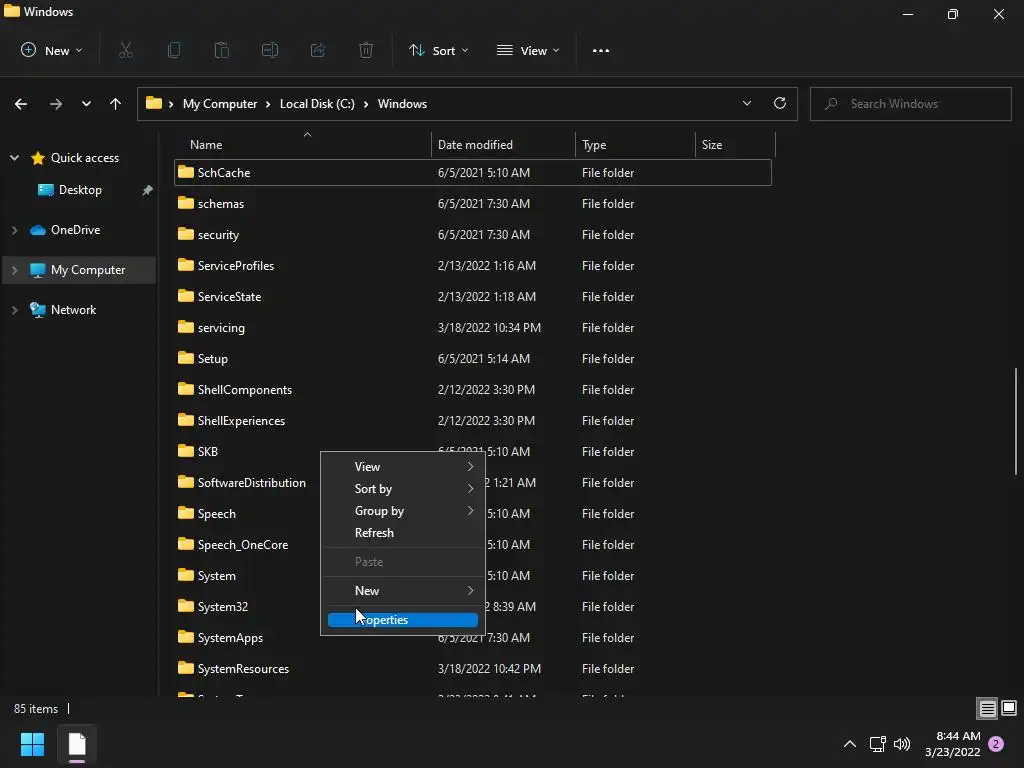Image resolution: width=1024 pixels, height=768 pixels.
Task: Select the ServiceProfiles folder
Action: [236, 266]
